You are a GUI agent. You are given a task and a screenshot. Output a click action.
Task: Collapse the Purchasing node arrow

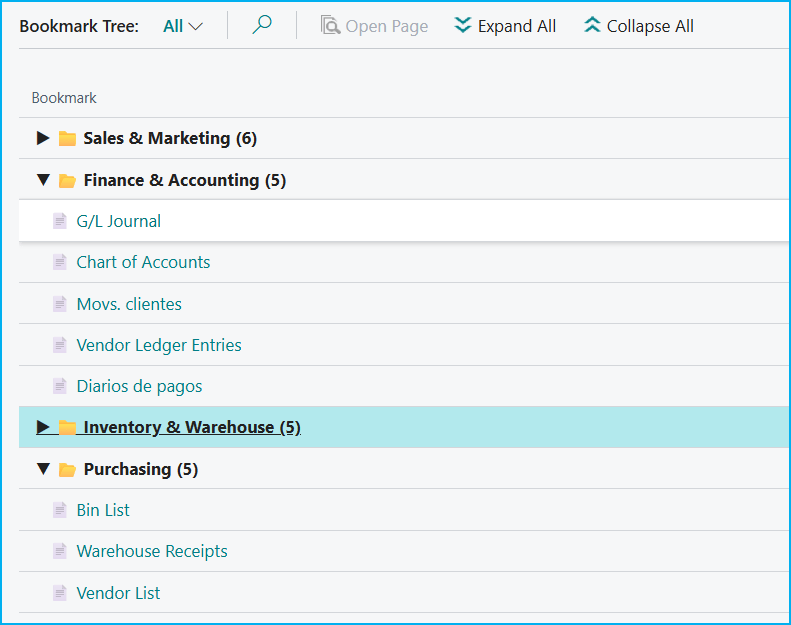pos(43,469)
